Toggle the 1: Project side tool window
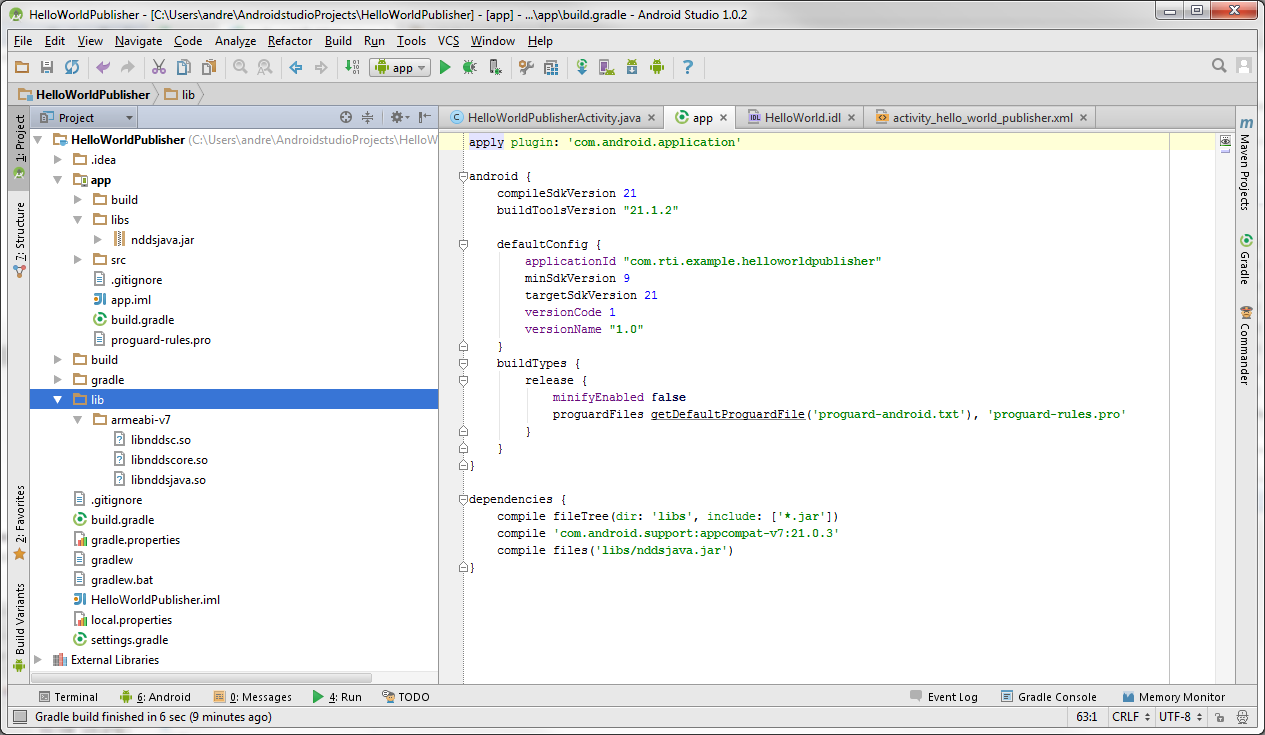Screen dimensions: 1265x735 pos(19,147)
